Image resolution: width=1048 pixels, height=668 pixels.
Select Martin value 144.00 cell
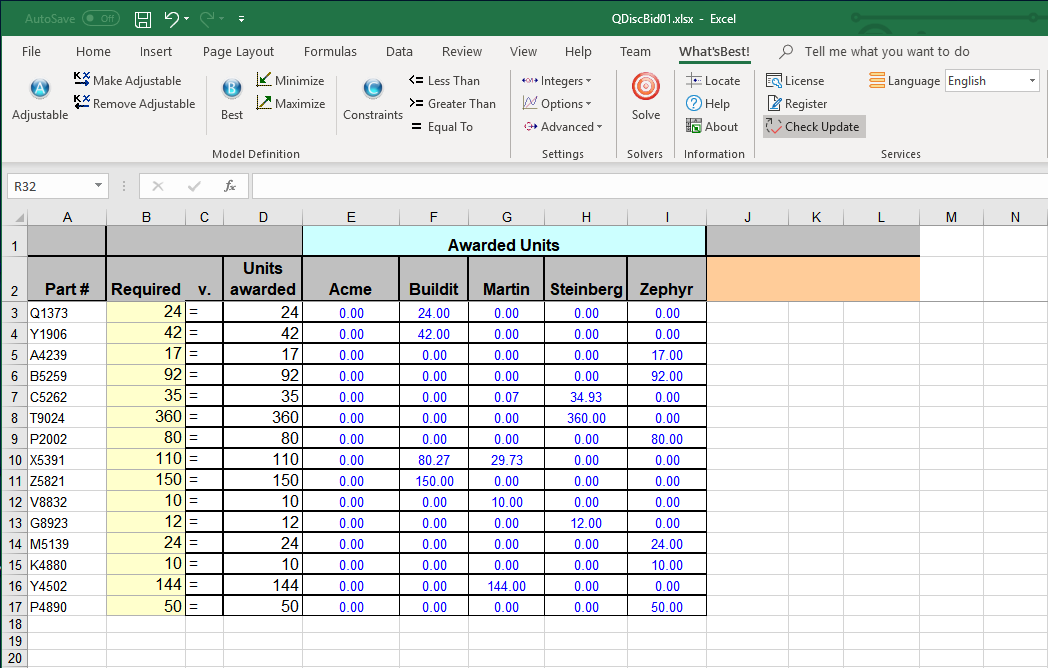pos(506,586)
